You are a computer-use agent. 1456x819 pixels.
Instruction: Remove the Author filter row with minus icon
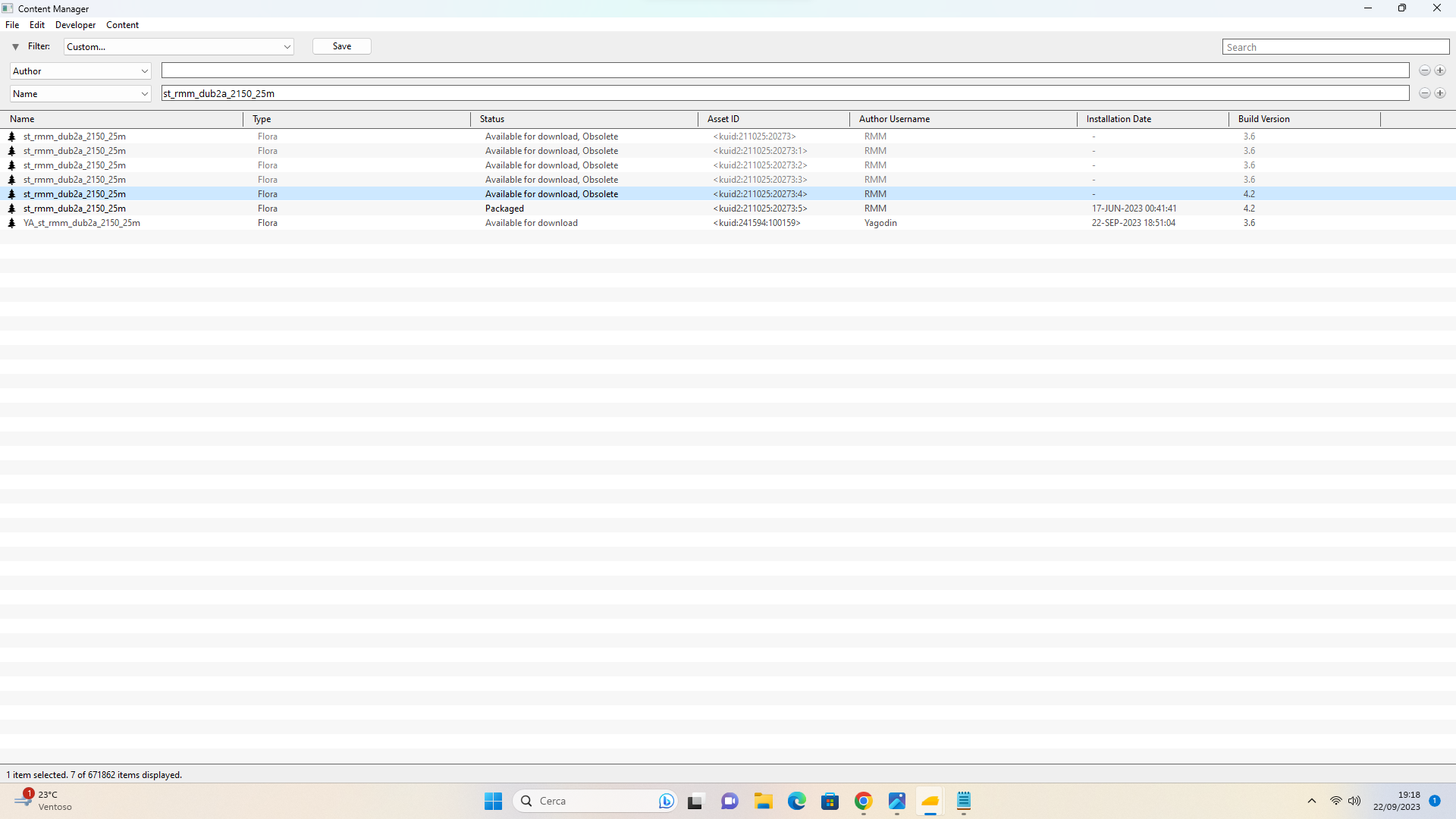tap(1425, 71)
